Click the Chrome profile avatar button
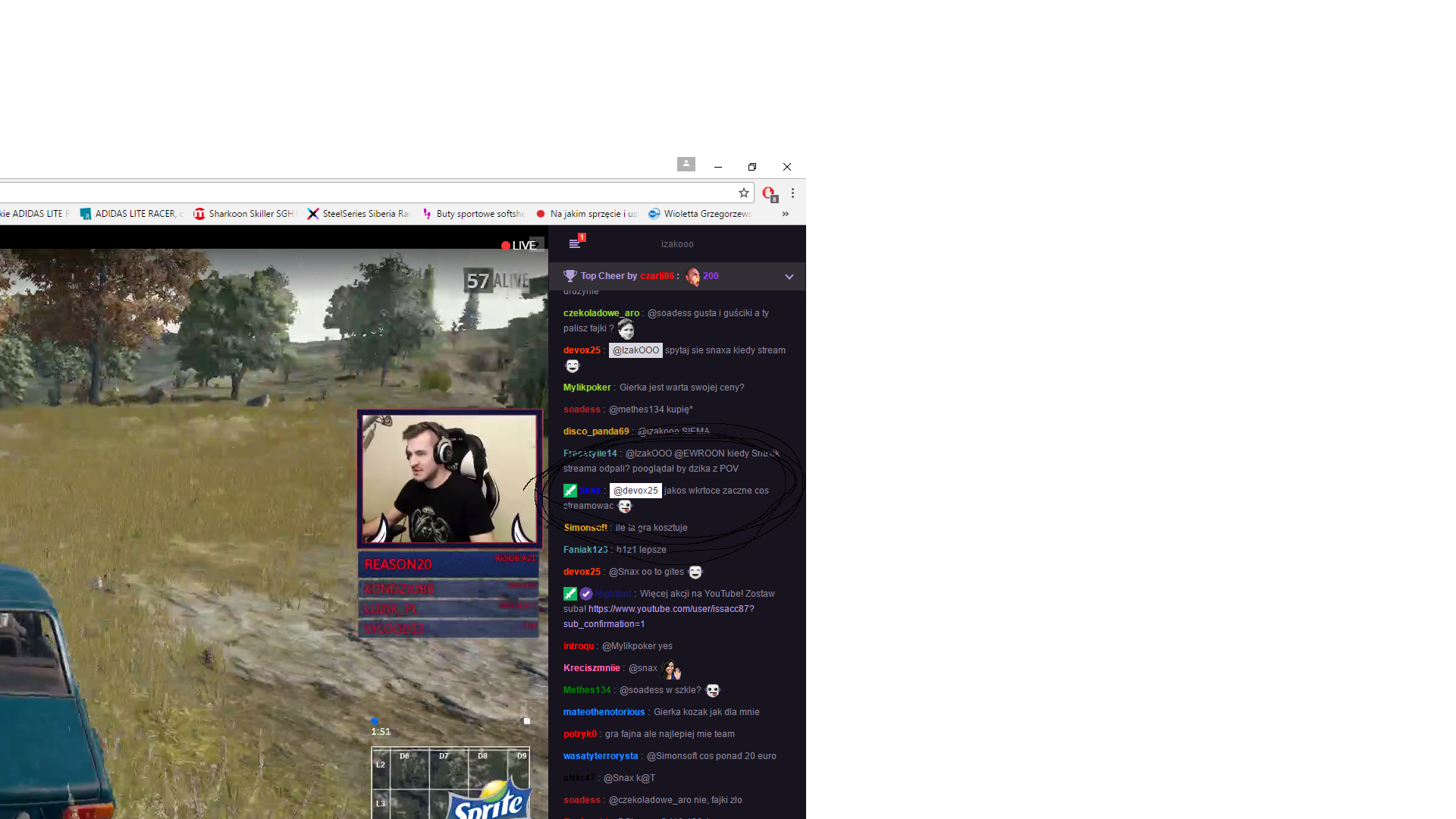Viewport: 1456px width, 819px height. [686, 164]
